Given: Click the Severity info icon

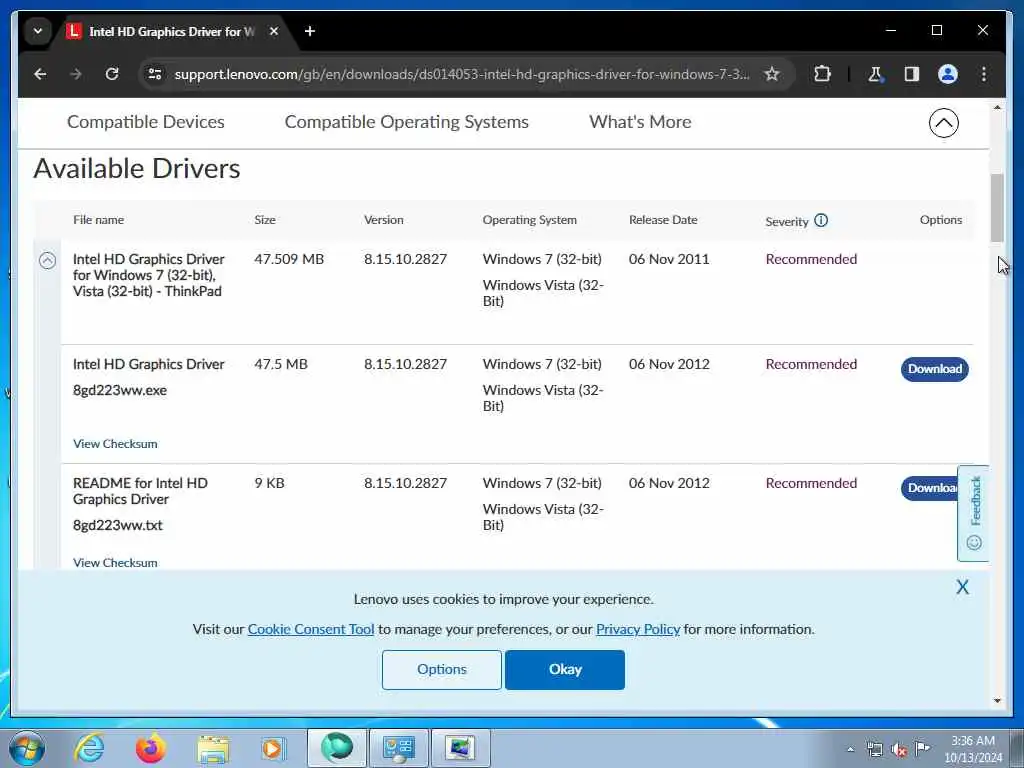Looking at the screenshot, I should (x=821, y=221).
